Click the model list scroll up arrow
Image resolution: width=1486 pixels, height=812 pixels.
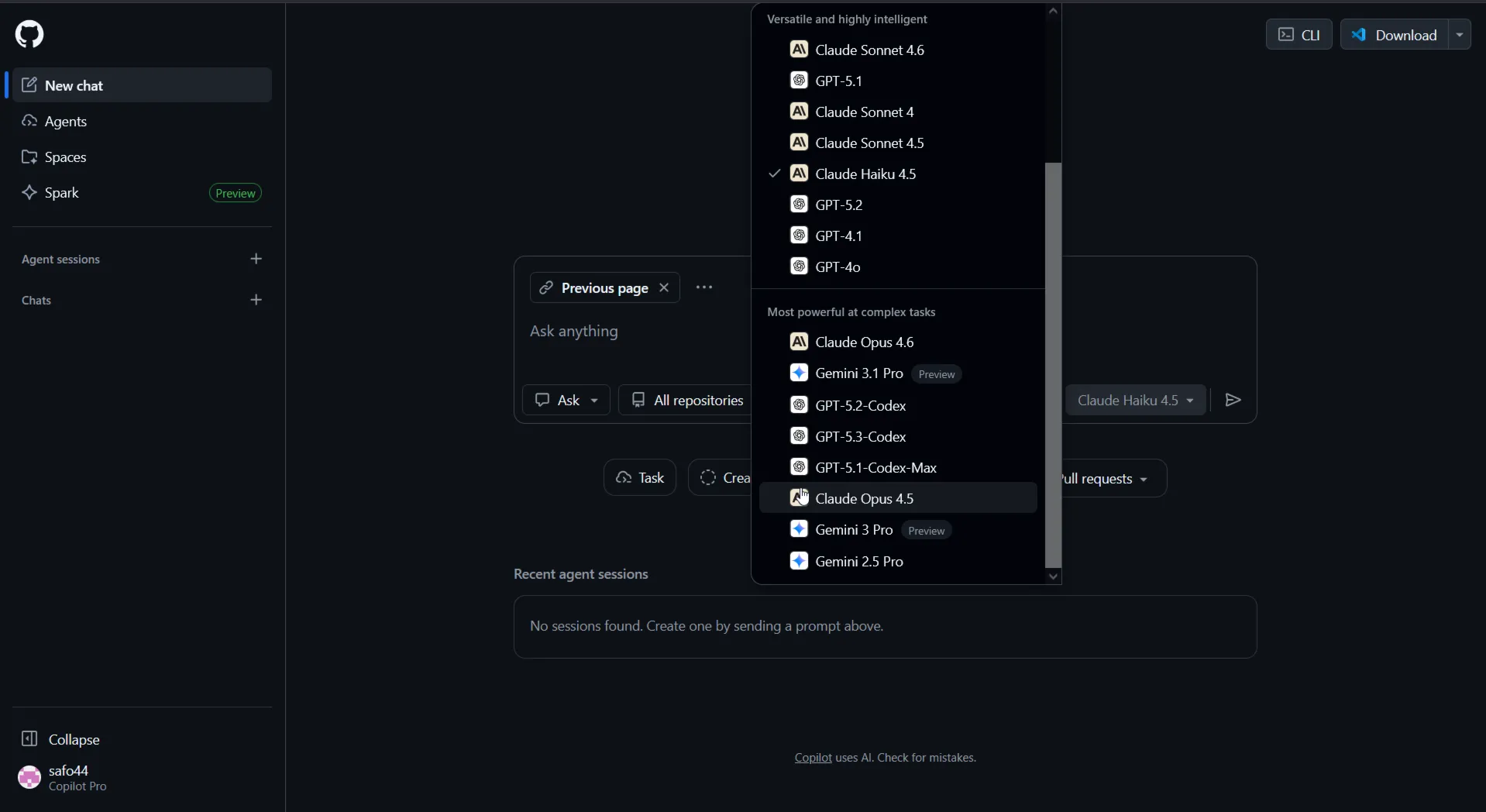coord(1053,11)
